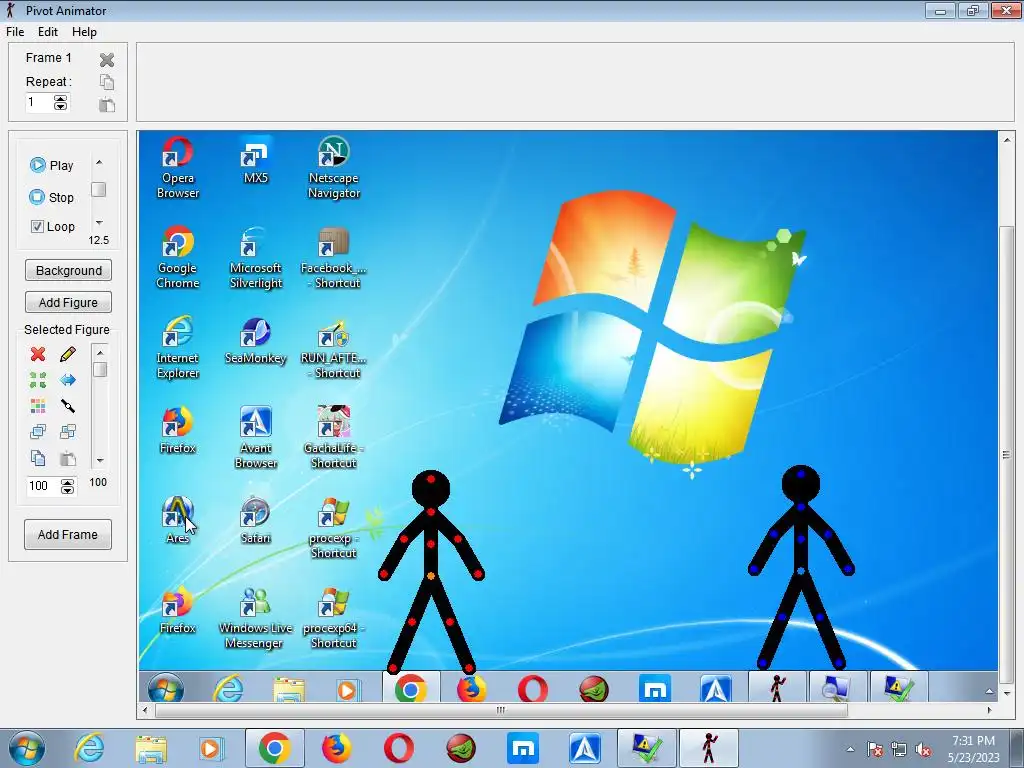
Task: Decrease figure size spinner below 100
Action: coord(67,490)
